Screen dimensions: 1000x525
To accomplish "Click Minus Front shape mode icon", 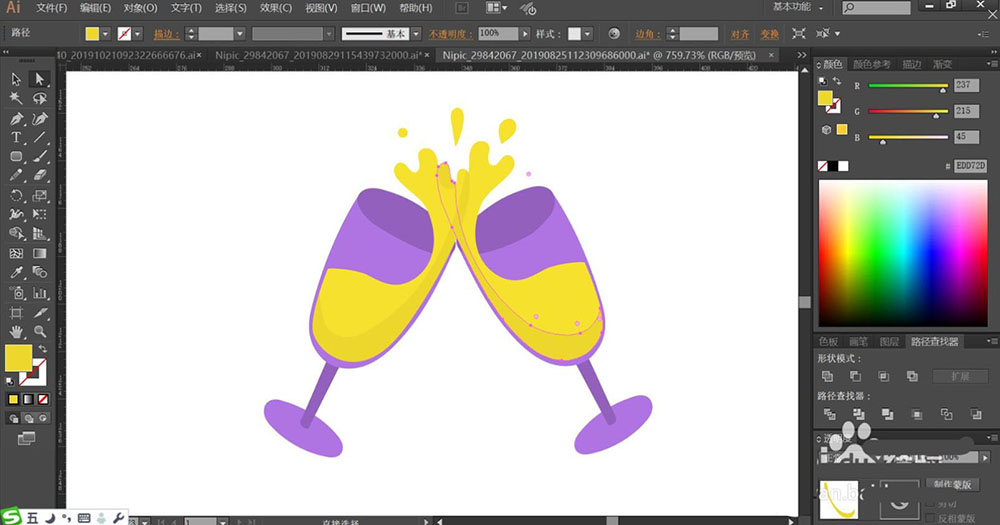I will [855, 376].
